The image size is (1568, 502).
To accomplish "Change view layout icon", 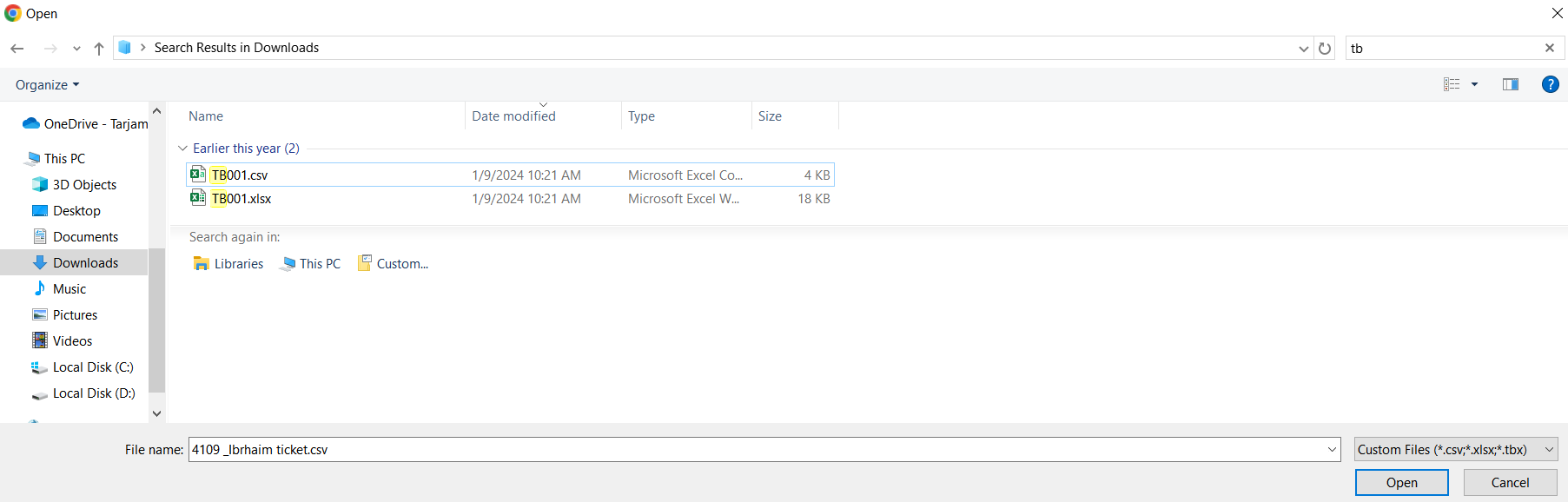I will tap(1452, 84).
